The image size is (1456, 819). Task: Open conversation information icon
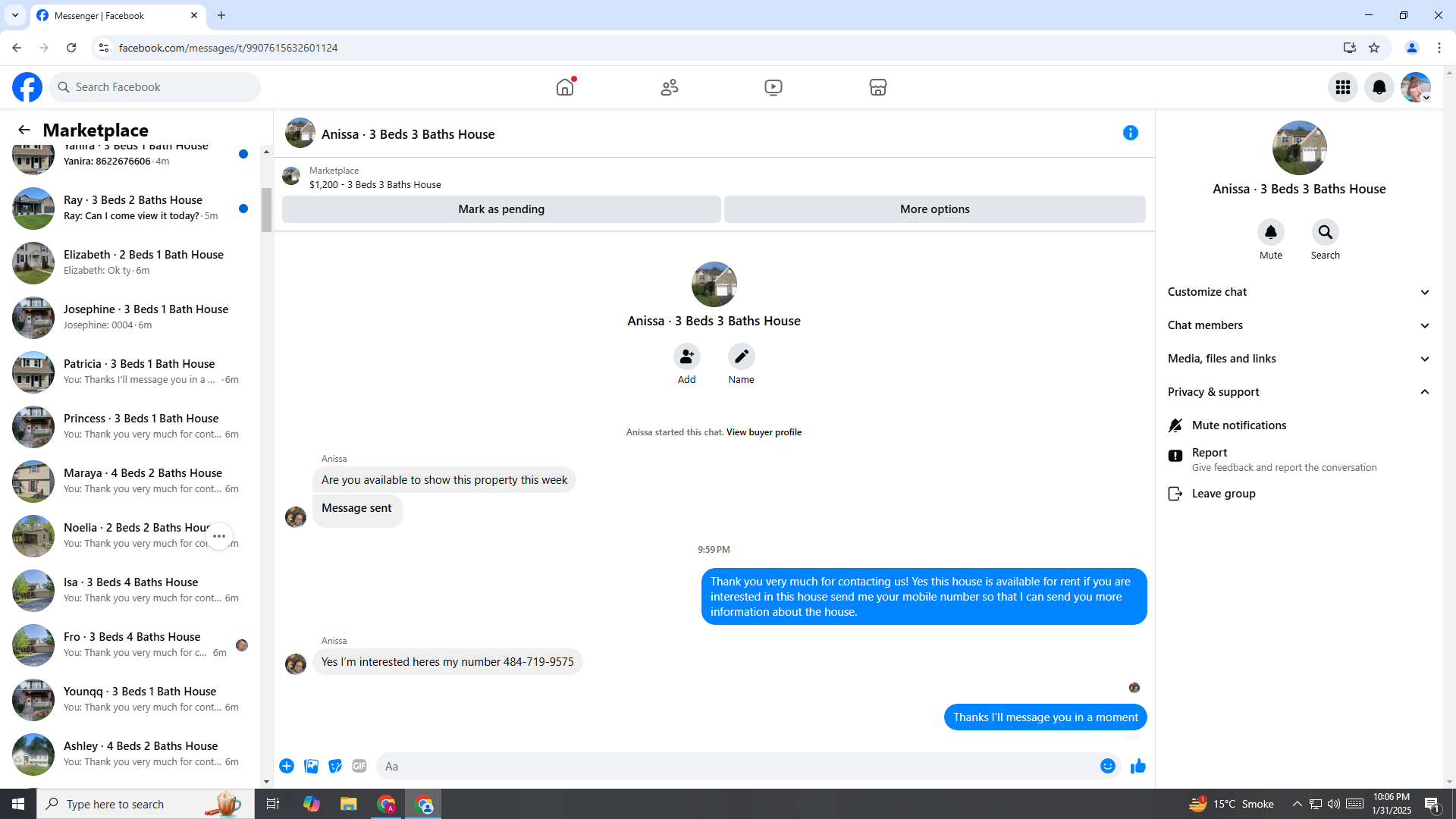1131,133
